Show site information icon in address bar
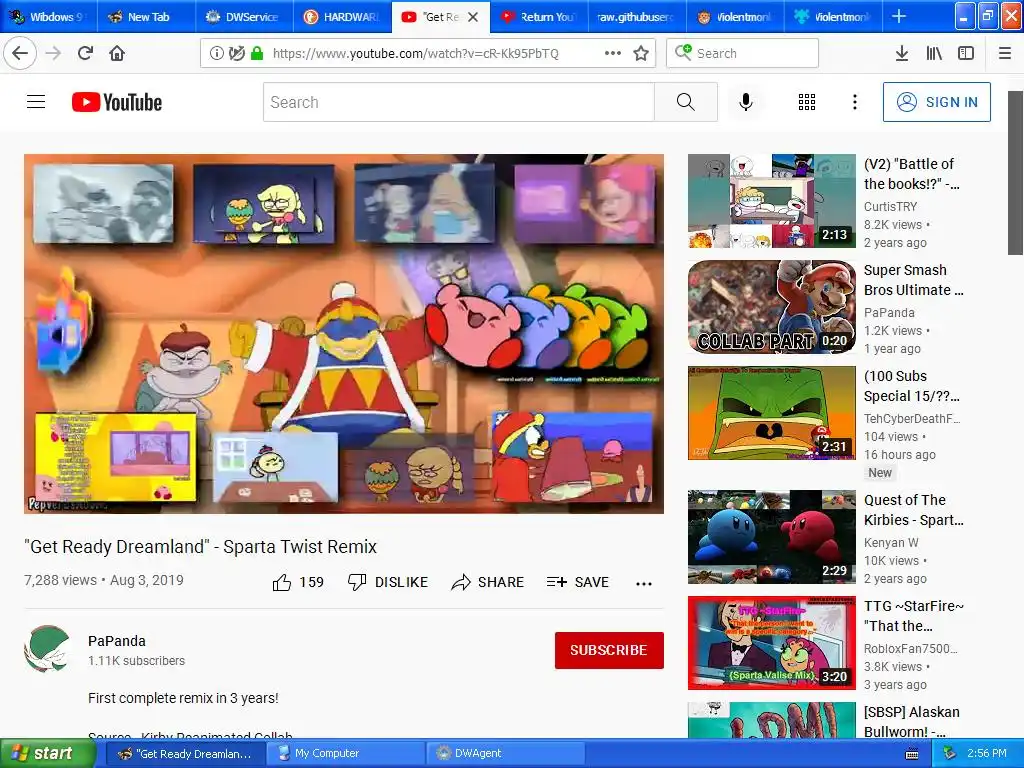This screenshot has height=768, width=1024. point(216,53)
